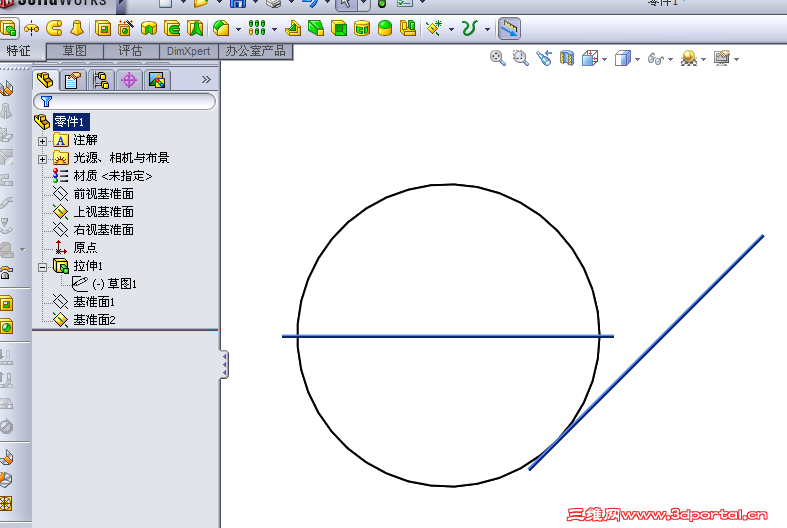Collapse the 拉伸1 feature node
Screen dimensions: 787x528
[43, 267]
